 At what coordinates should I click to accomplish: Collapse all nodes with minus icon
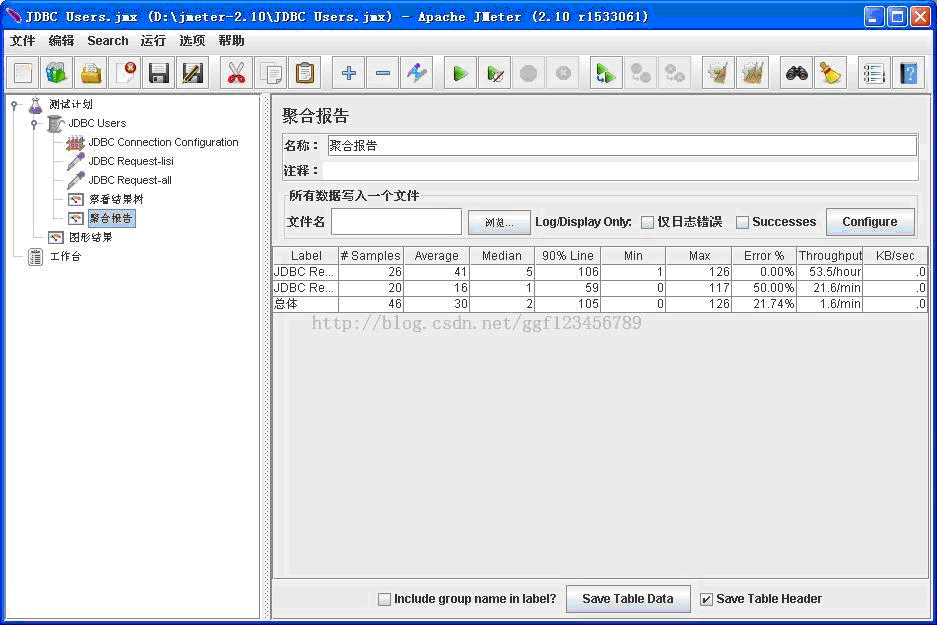pos(382,73)
